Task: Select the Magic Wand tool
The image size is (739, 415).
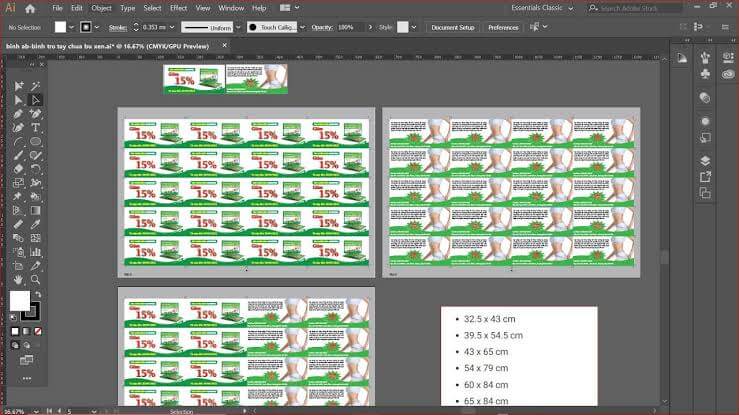Action: [x=35, y=86]
